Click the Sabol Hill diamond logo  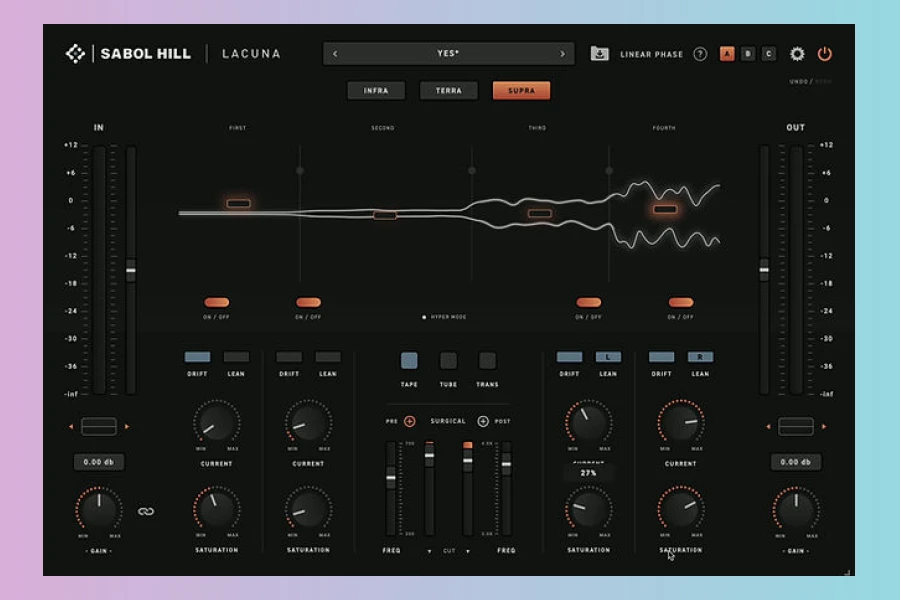click(x=75, y=54)
